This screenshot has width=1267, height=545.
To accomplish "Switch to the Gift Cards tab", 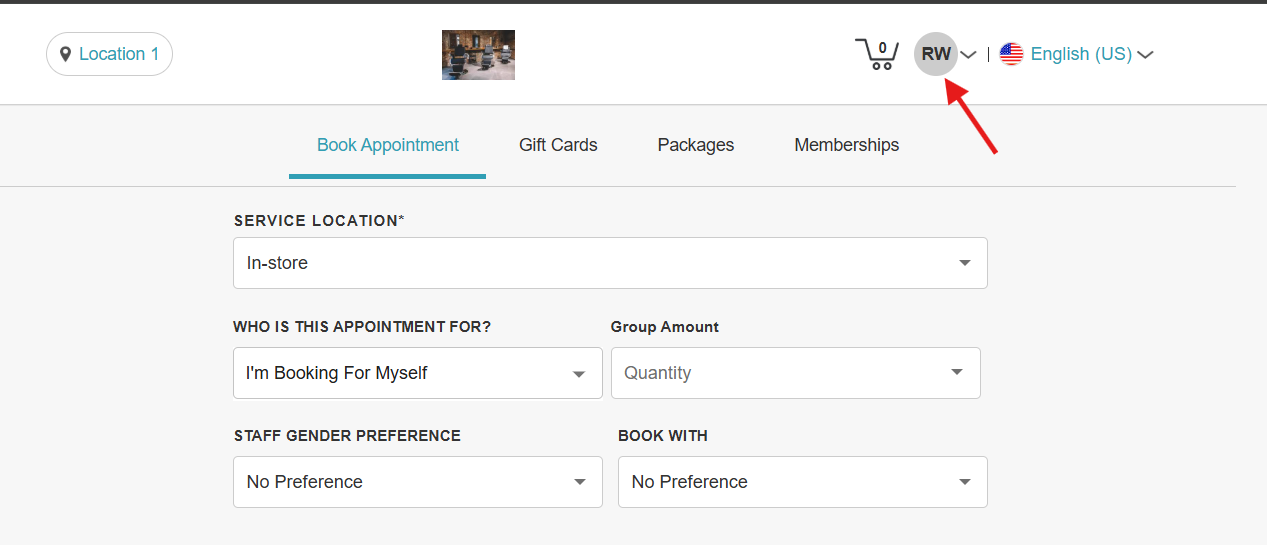I will point(558,145).
